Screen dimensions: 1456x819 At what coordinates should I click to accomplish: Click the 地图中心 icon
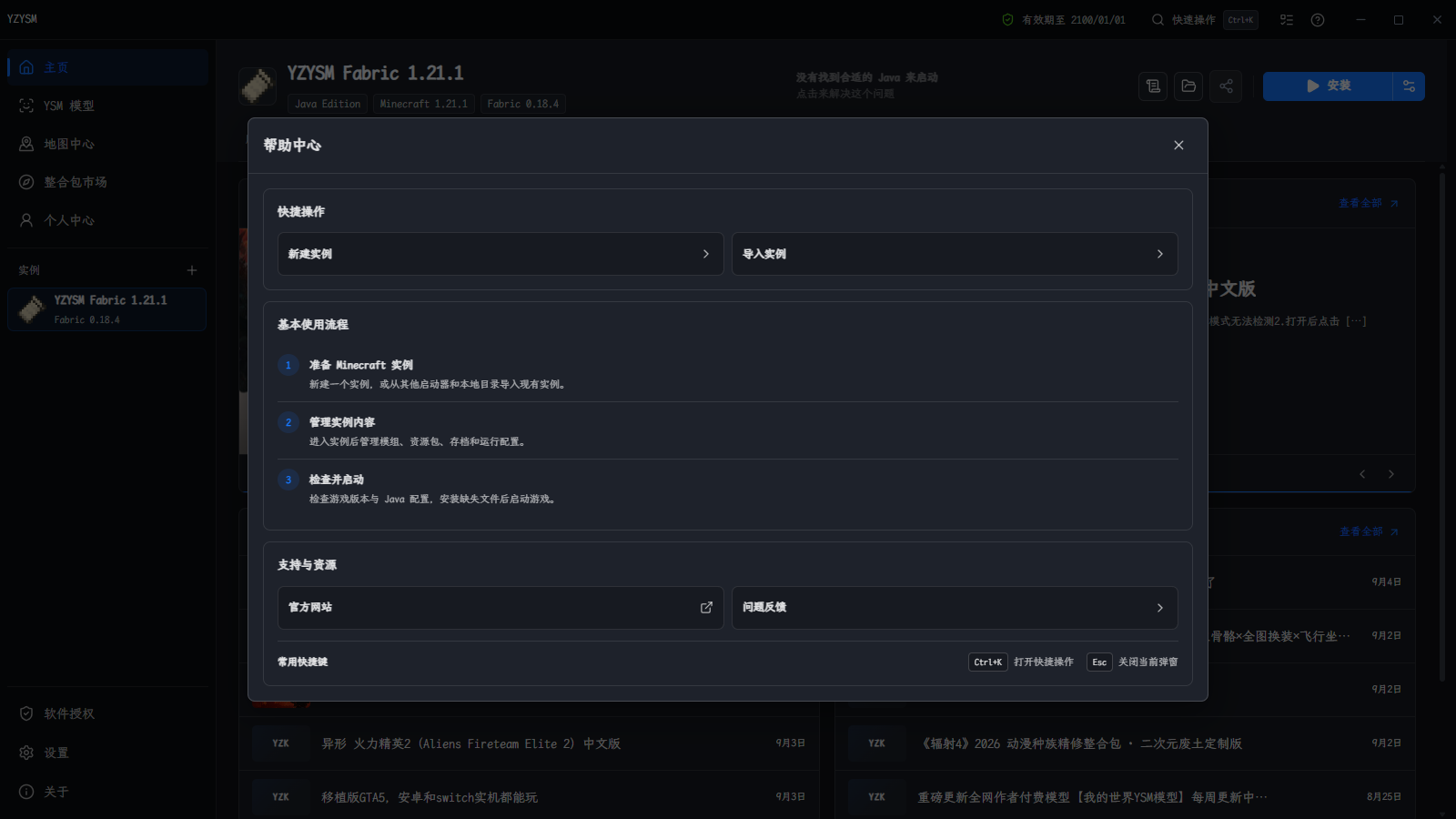[26, 144]
